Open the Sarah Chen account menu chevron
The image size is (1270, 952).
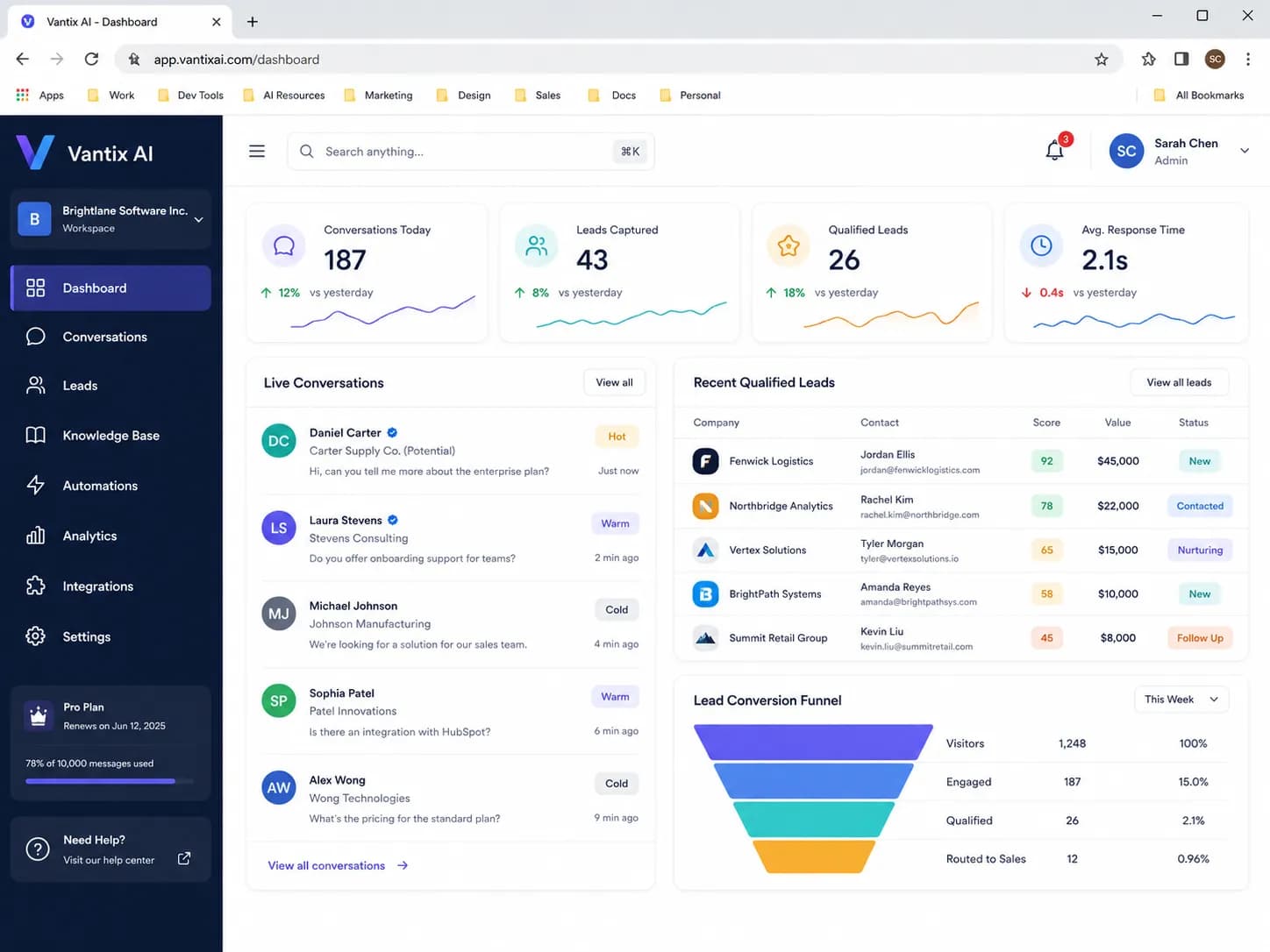(x=1245, y=151)
